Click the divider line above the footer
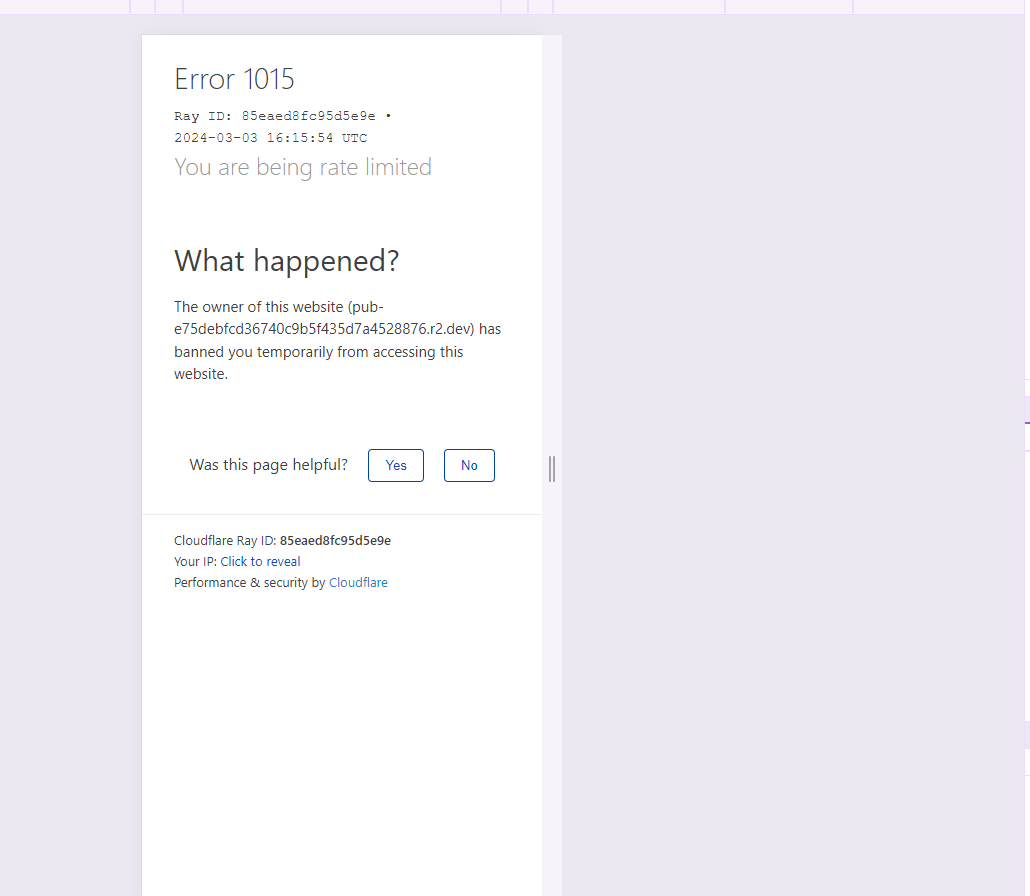This screenshot has height=896, width=1030. 342,514
